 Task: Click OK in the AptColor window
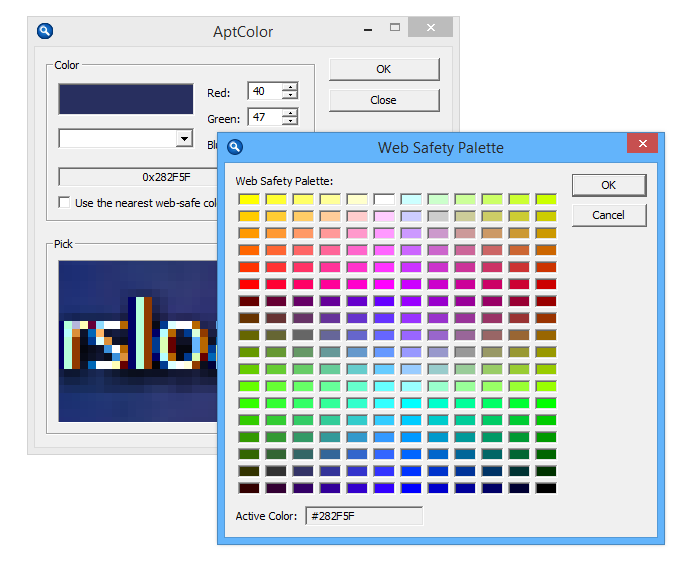click(x=384, y=69)
